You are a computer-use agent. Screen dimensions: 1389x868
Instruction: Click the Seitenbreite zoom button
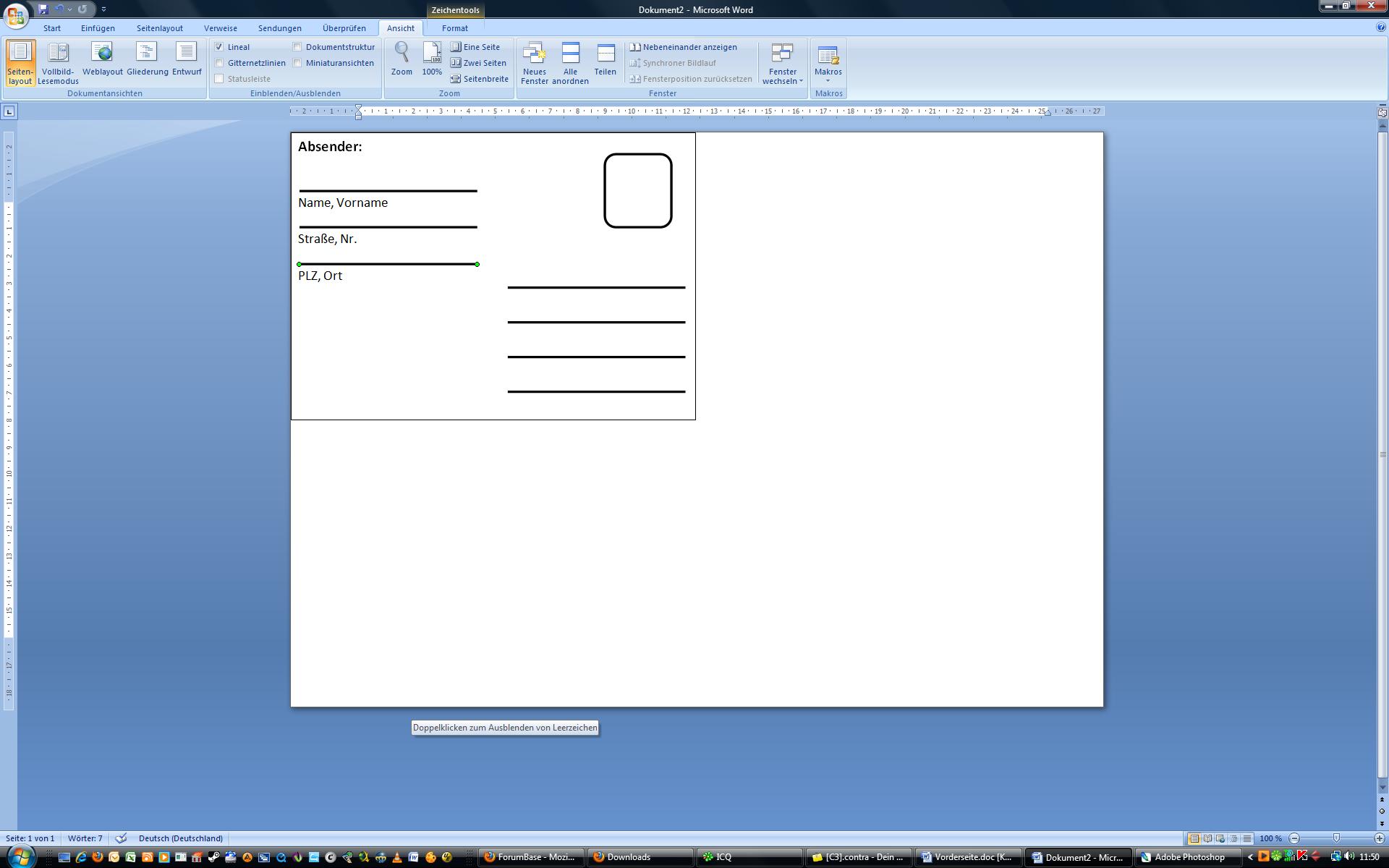480,79
